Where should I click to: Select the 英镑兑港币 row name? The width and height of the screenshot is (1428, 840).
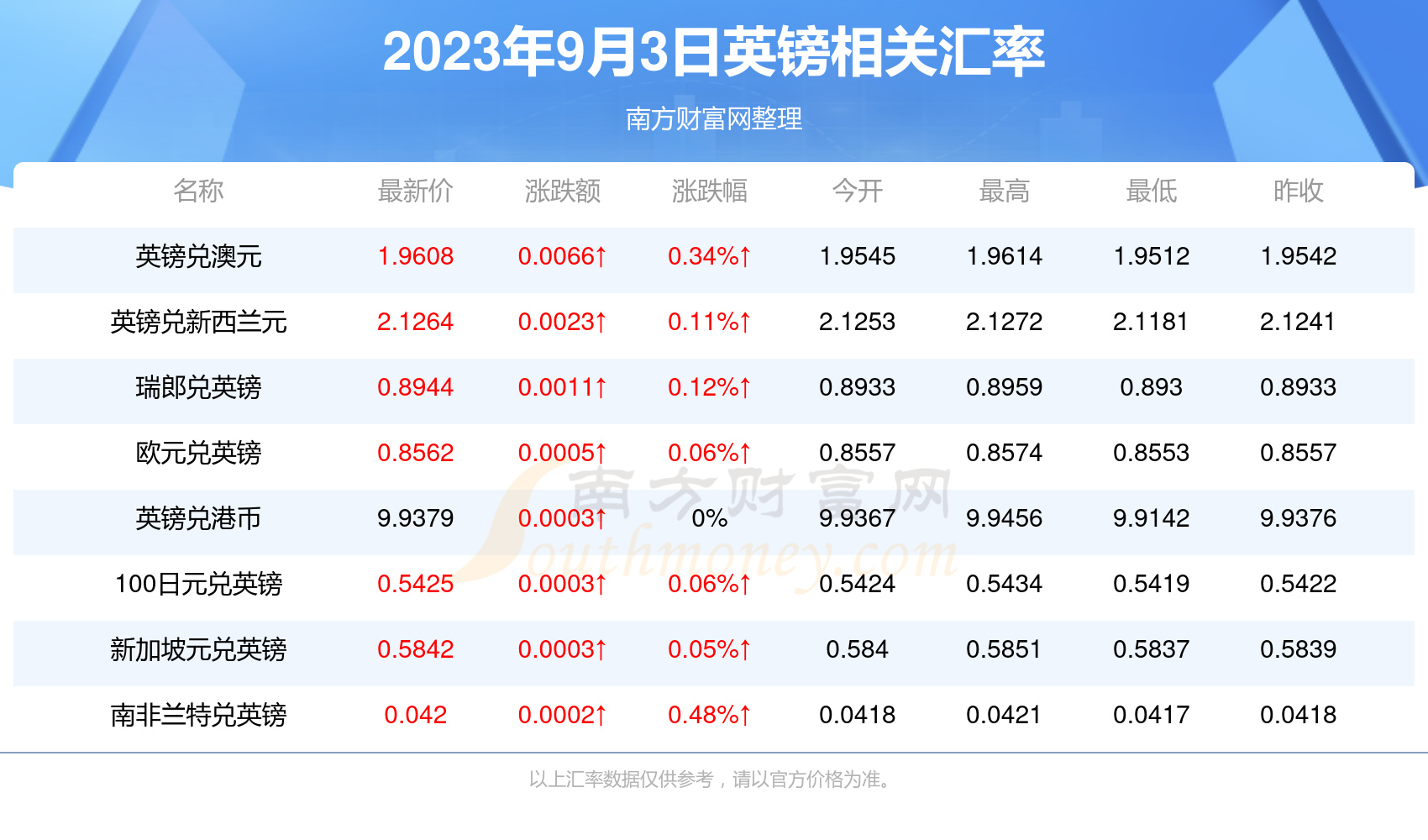[x=198, y=518]
